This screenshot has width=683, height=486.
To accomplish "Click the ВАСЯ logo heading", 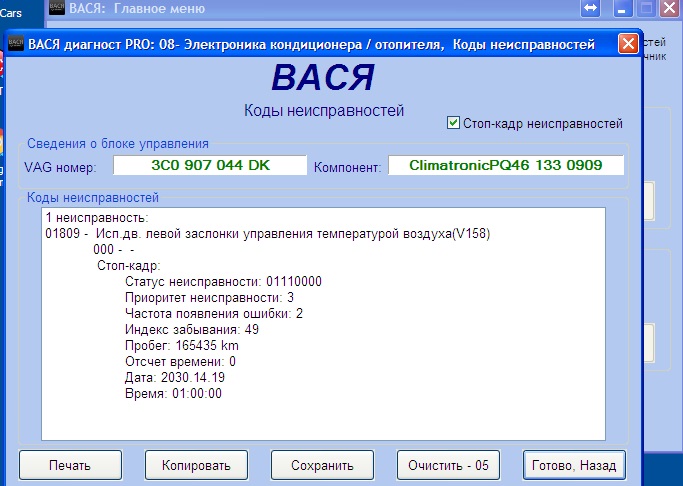I will pos(323,78).
